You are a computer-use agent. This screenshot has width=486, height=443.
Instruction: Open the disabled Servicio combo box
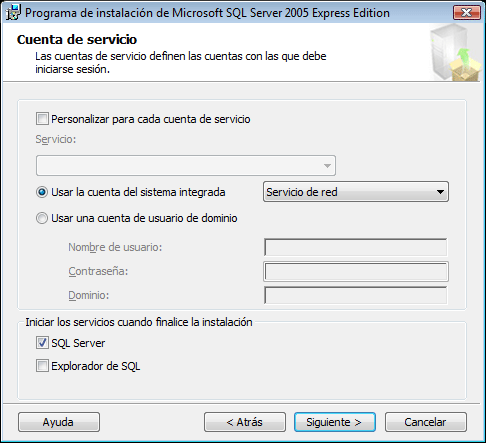tap(186, 165)
